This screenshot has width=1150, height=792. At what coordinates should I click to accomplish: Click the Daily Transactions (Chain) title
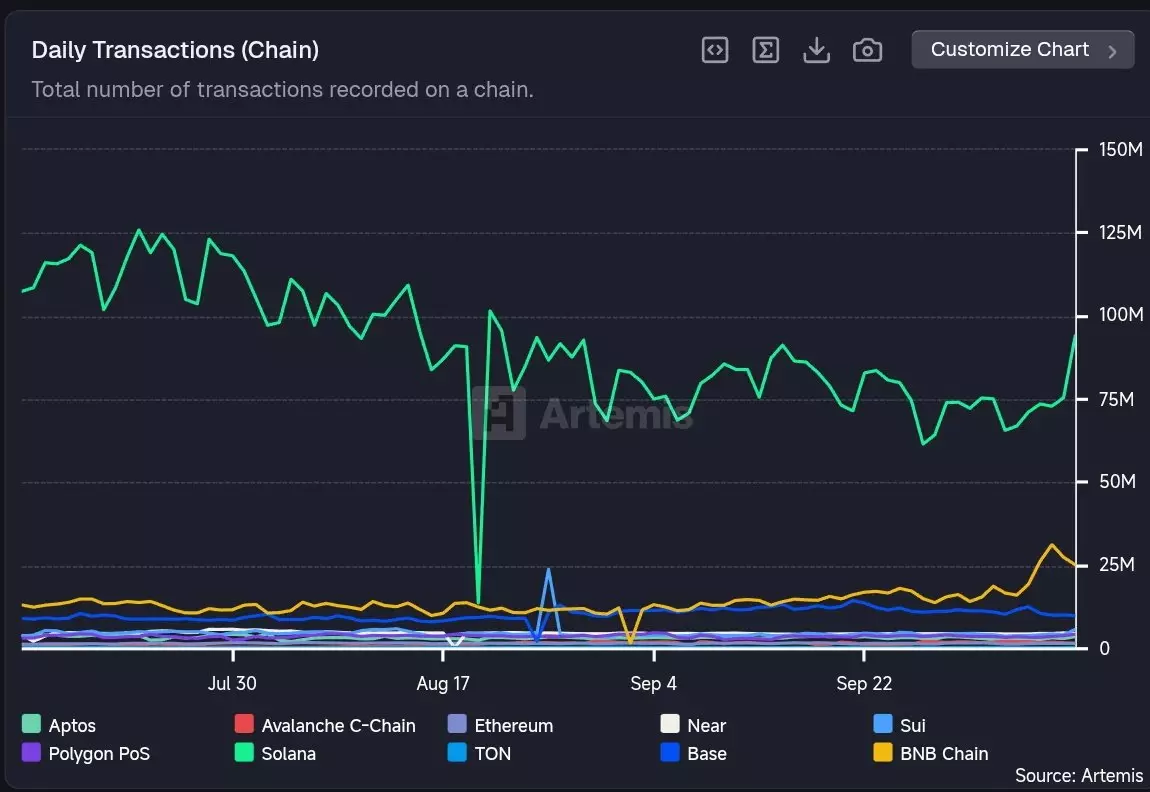(x=175, y=50)
